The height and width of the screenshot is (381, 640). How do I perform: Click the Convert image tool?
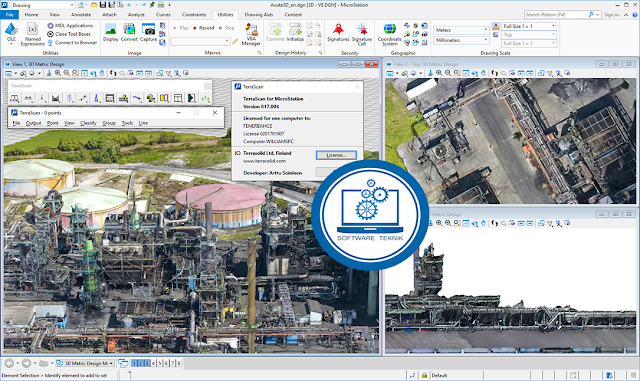point(129,33)
